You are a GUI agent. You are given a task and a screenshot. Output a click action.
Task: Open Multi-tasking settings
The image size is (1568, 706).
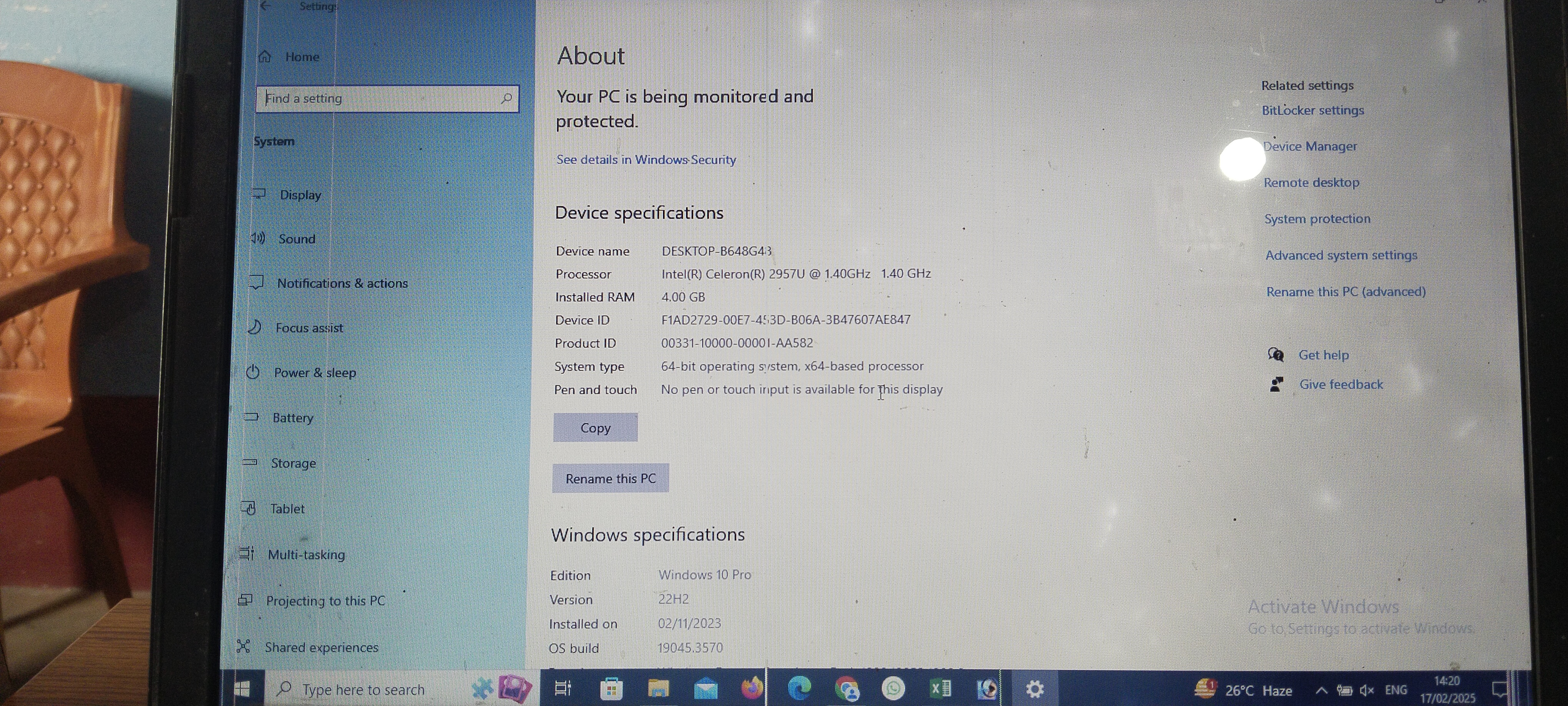[x=292, y=555]
